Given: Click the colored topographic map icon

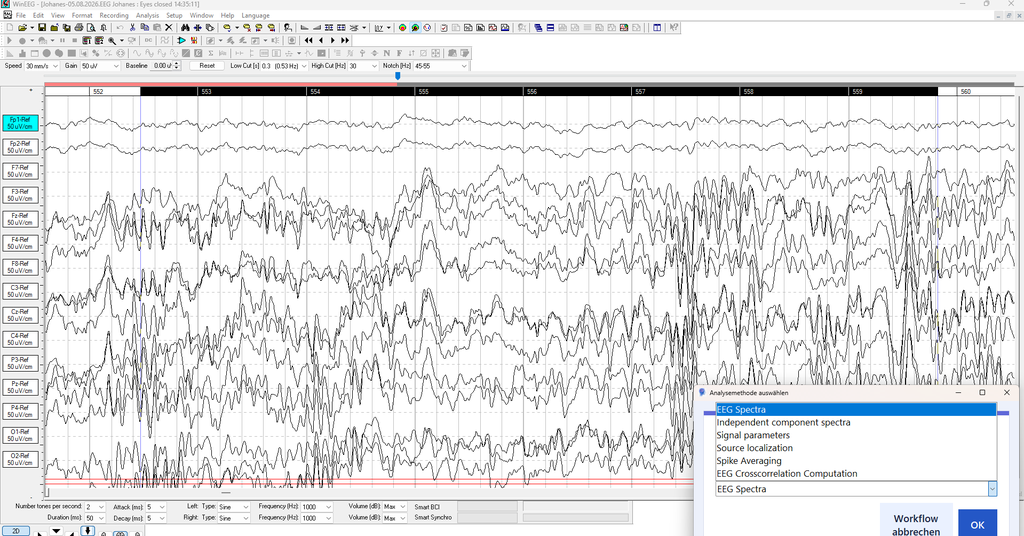Looking at the screenshot, I should pyautogui.click(x=402, y=27).
